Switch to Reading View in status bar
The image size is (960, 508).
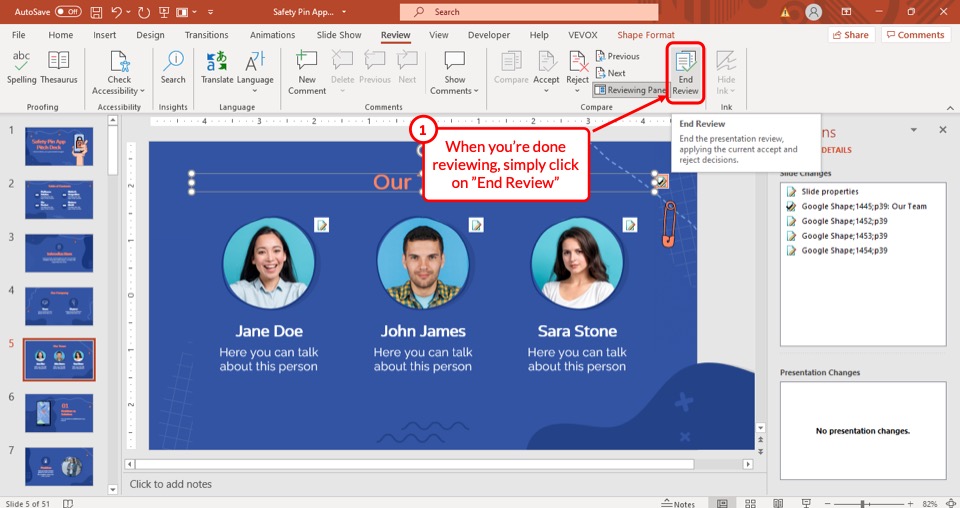[x=778, y=503]
